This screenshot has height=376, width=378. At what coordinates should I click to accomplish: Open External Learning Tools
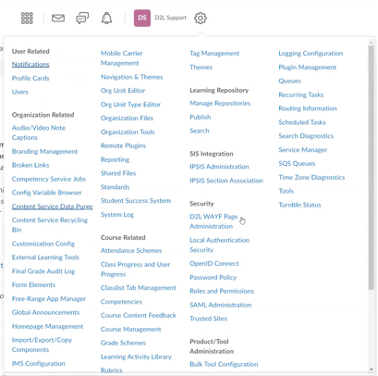tap(46, 257)
